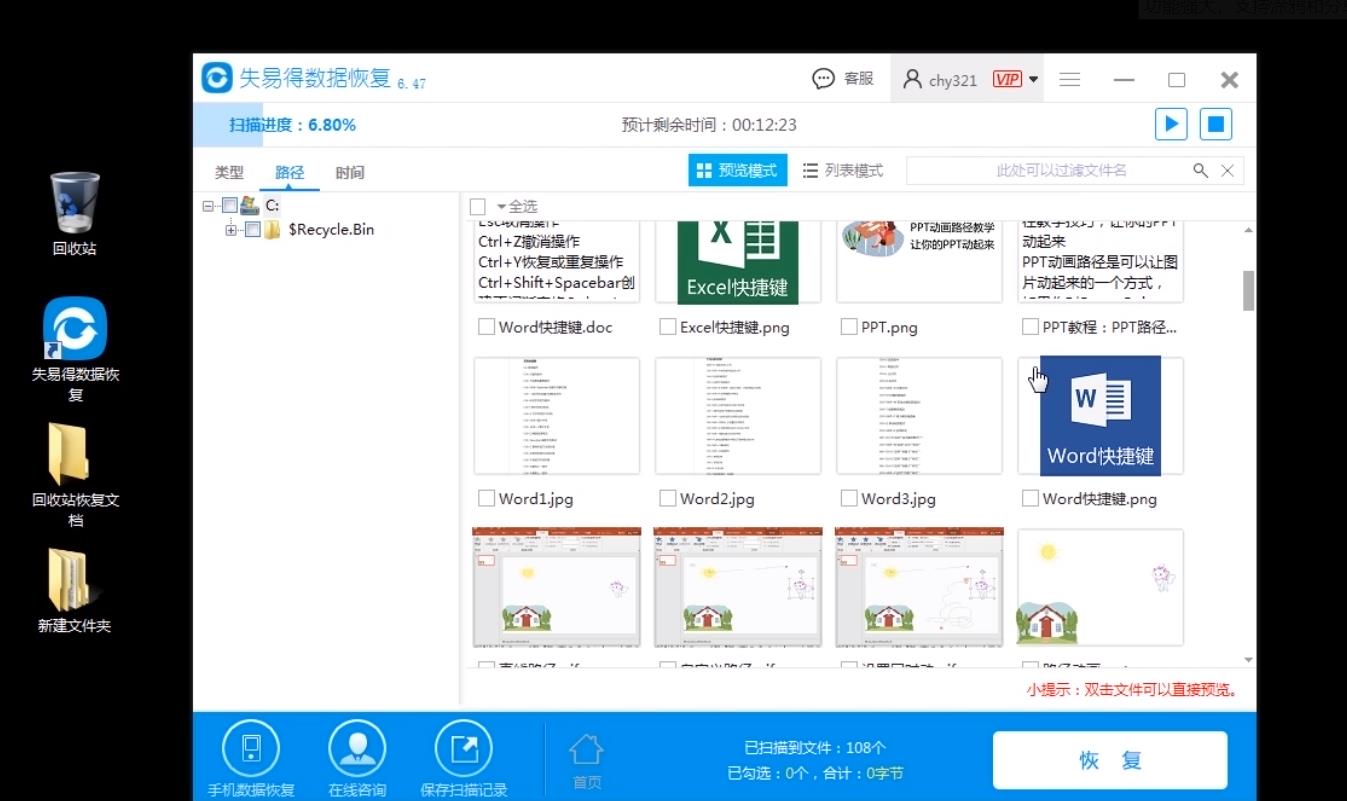Tick the C: drive checkbox
The image size is (1347, 801).
[x=230, y=206]
